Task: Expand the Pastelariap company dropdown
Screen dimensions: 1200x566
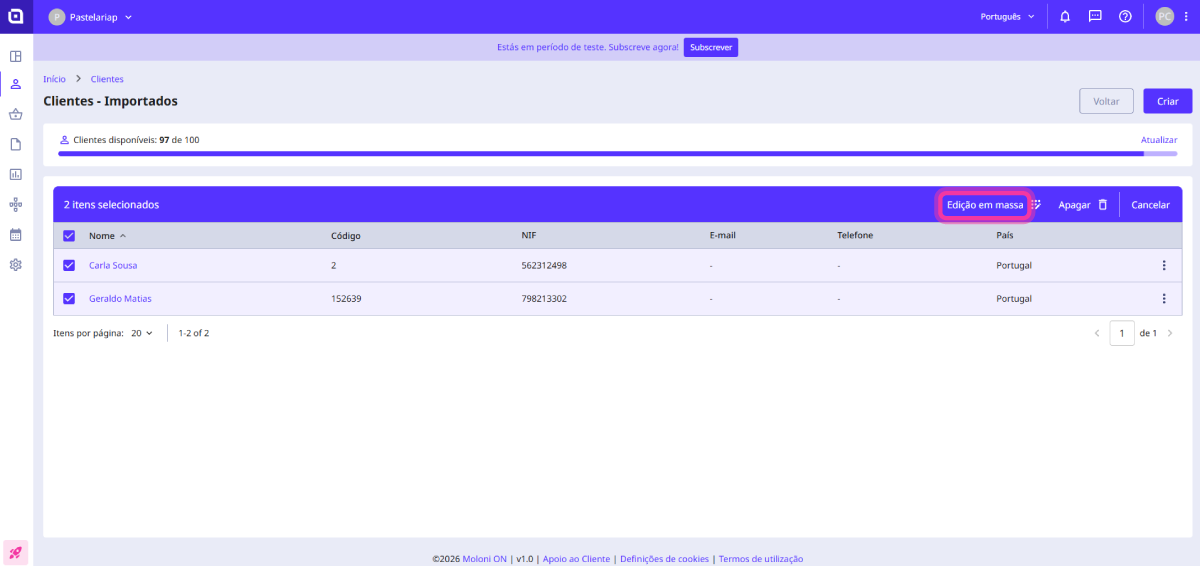Action: [91, 17]
